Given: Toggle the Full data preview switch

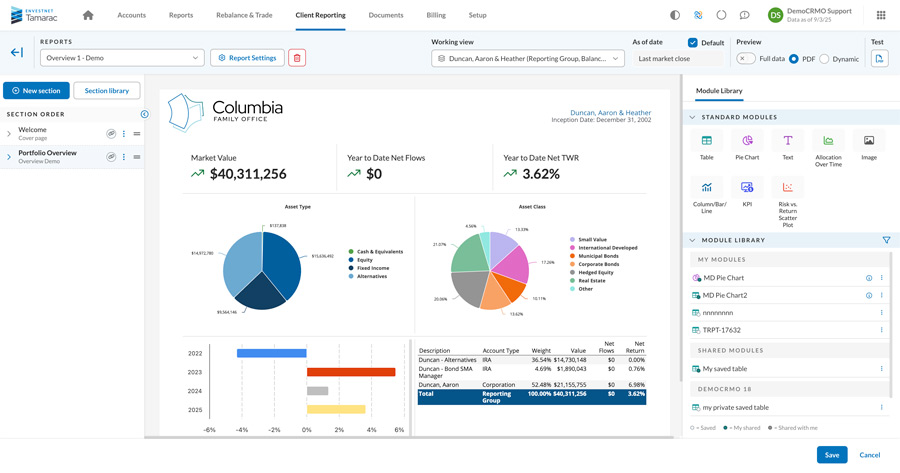Looking at the screenshot, I should tap(746, 59).
